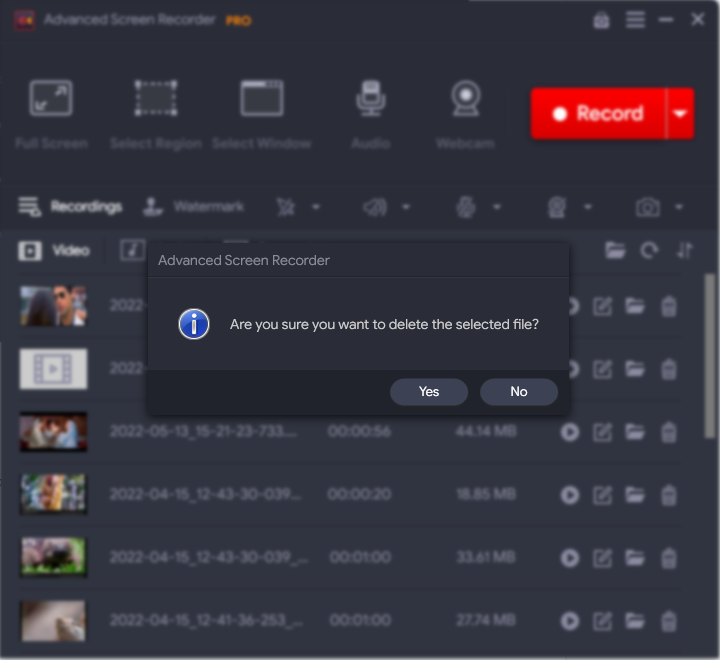Click the red Record button
This screenshot has width=720, height=660.
[x=598, y=113]
